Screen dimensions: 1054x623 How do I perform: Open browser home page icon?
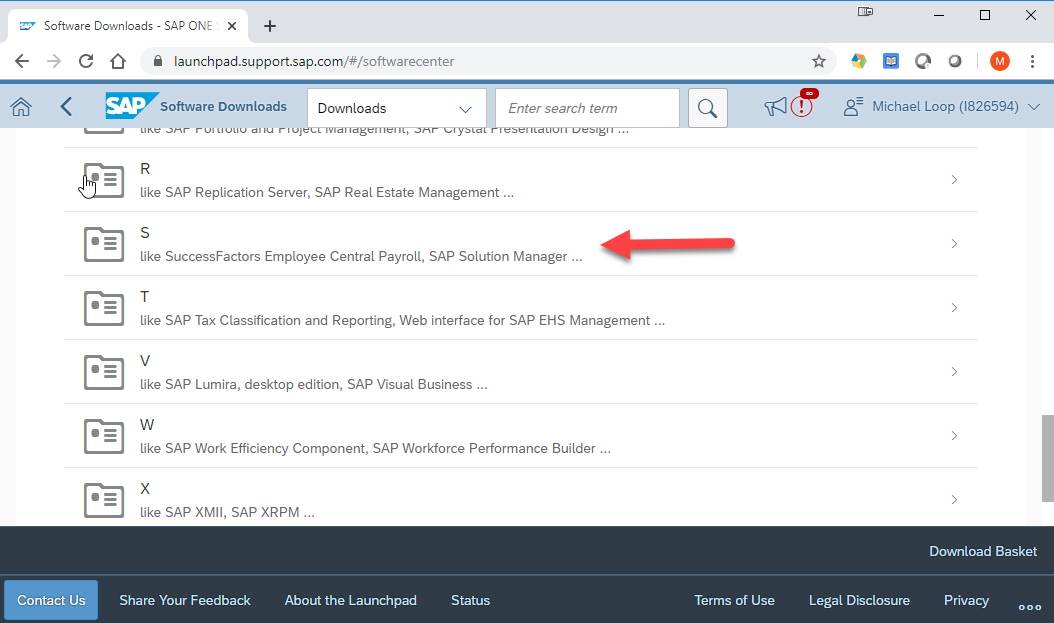[x=118, y=61]
